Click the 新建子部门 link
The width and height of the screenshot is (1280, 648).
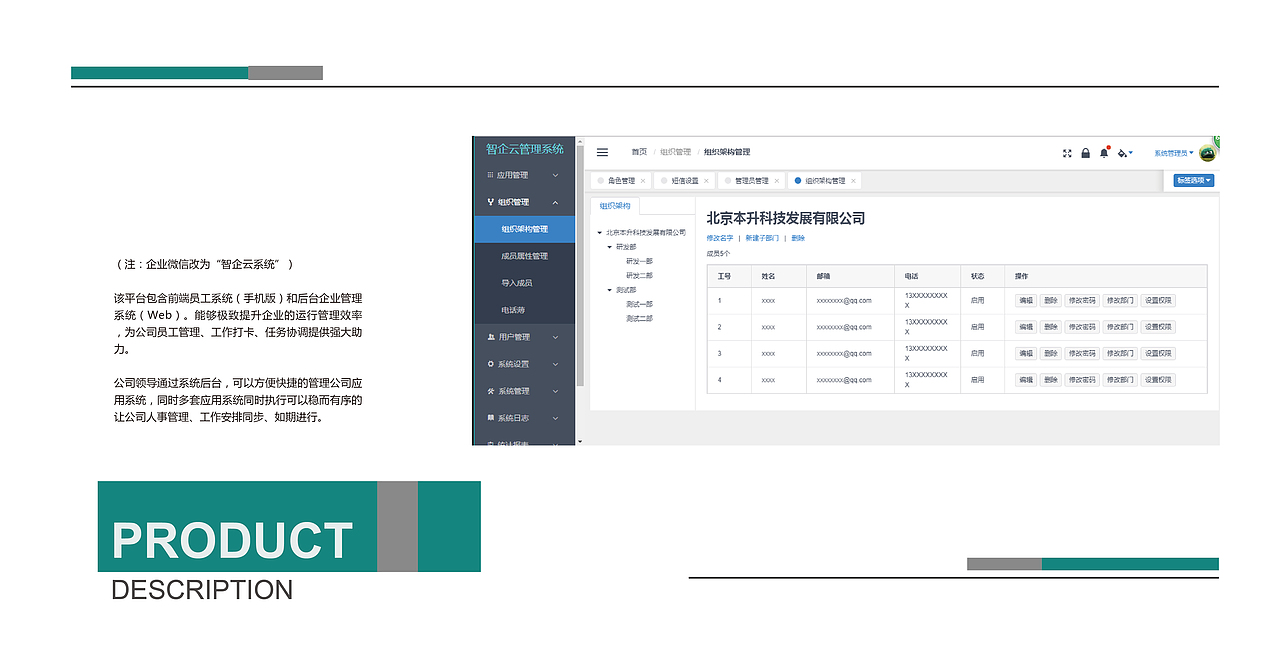click(x=762, y=238)
